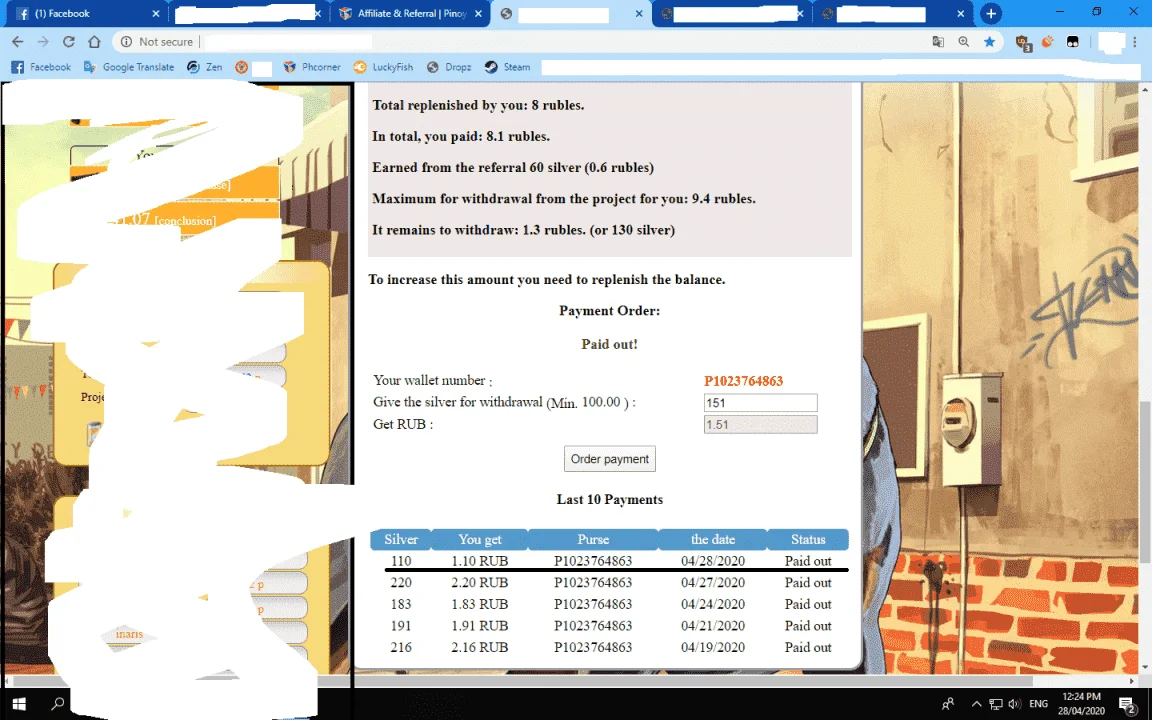The height and width of the screenshot is (720, 1152).
Task: Reload the page with the refresh icon
Action: (x=68, y=42)
